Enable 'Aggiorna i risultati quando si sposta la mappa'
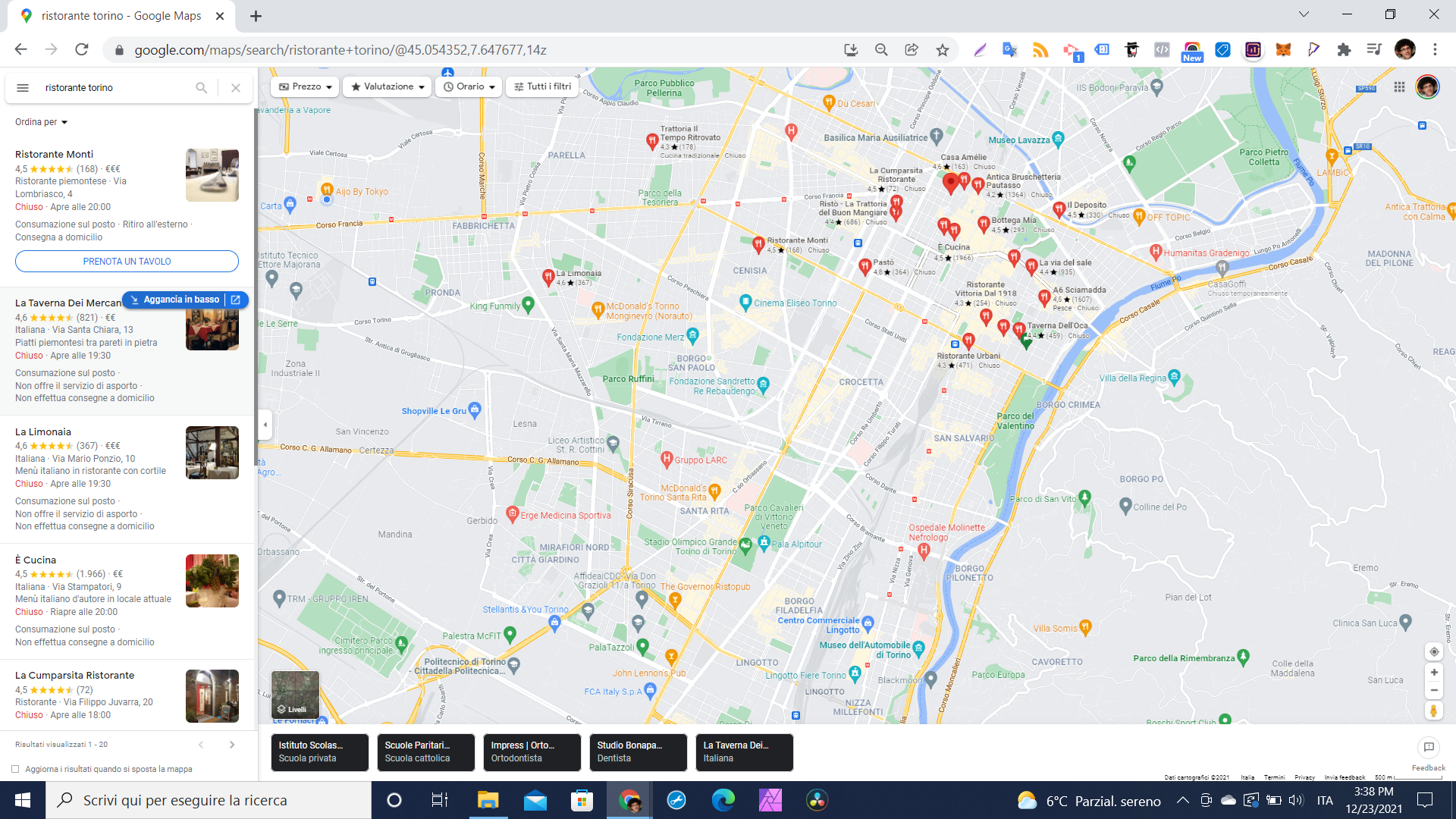 click(x=15, y=769)
